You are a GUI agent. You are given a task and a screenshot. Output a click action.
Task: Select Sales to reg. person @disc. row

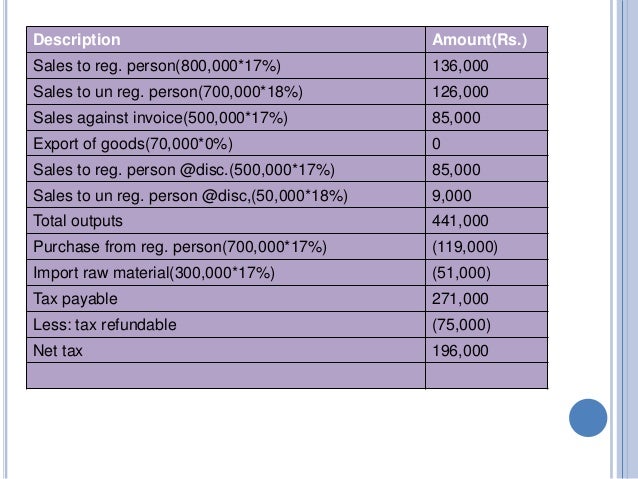[x=287, y=169]
